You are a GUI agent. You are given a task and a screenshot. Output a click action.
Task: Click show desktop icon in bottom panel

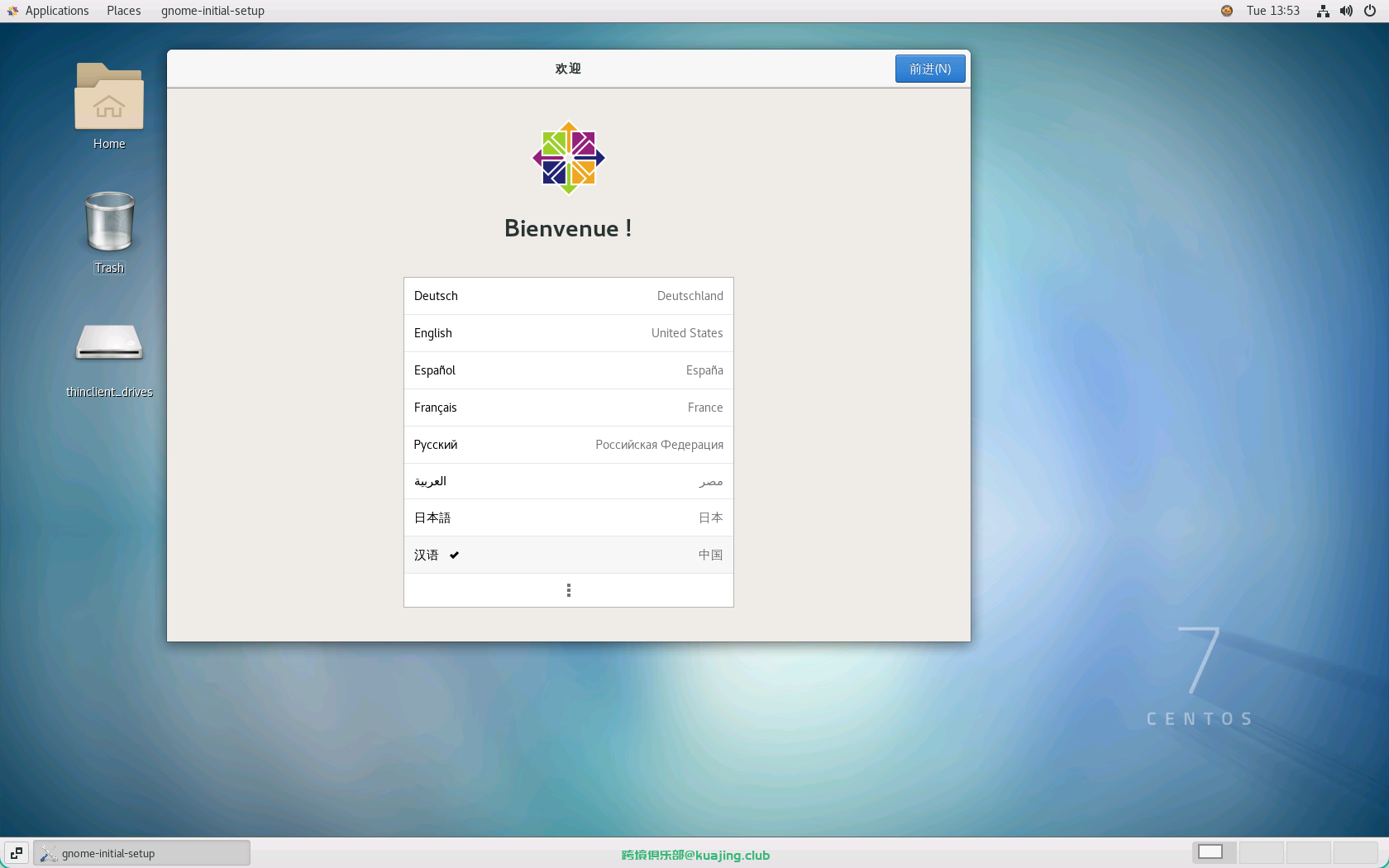(17, 853)
